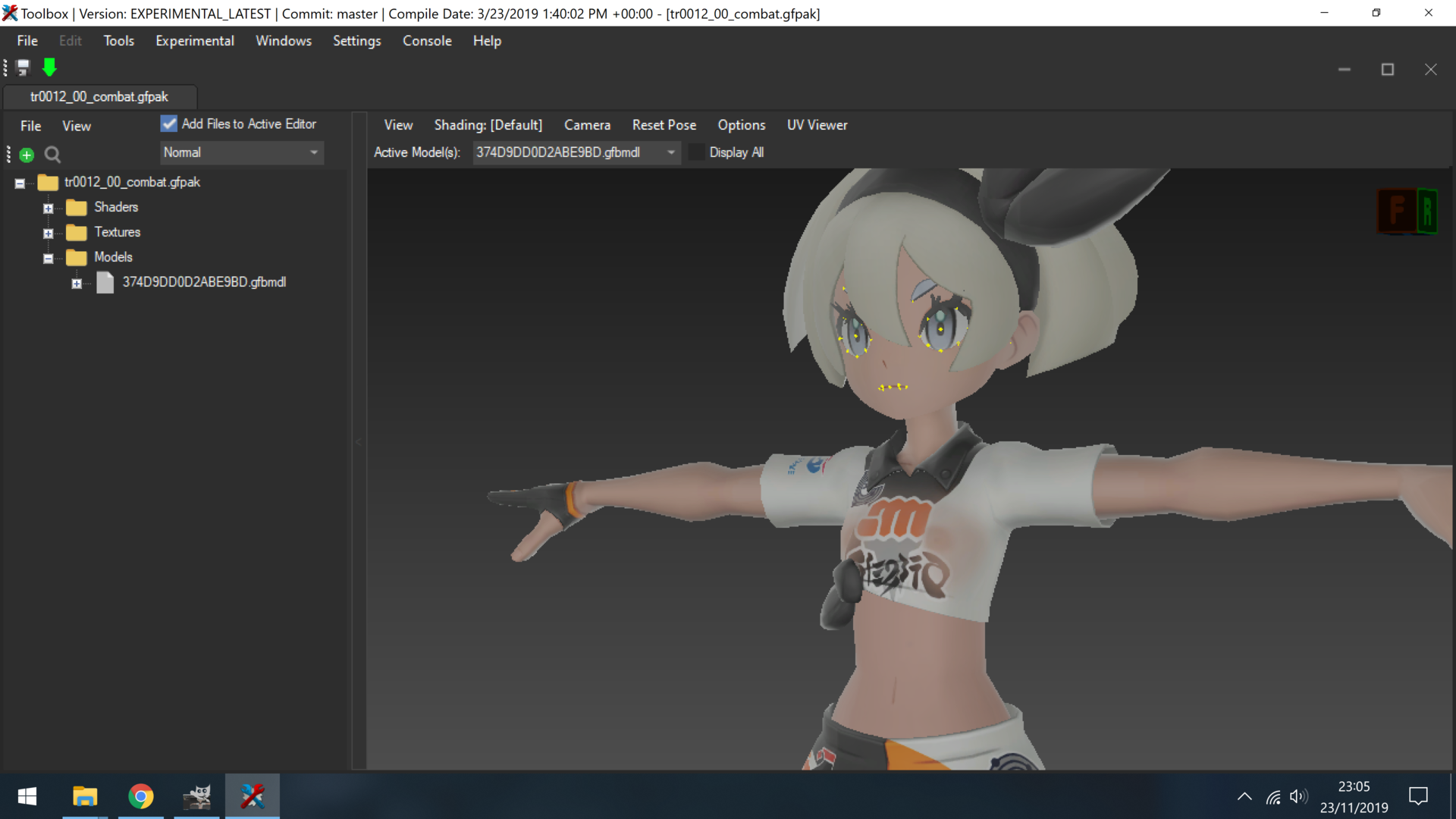Open the viewport Camera menu

click(x=587, y=125)
